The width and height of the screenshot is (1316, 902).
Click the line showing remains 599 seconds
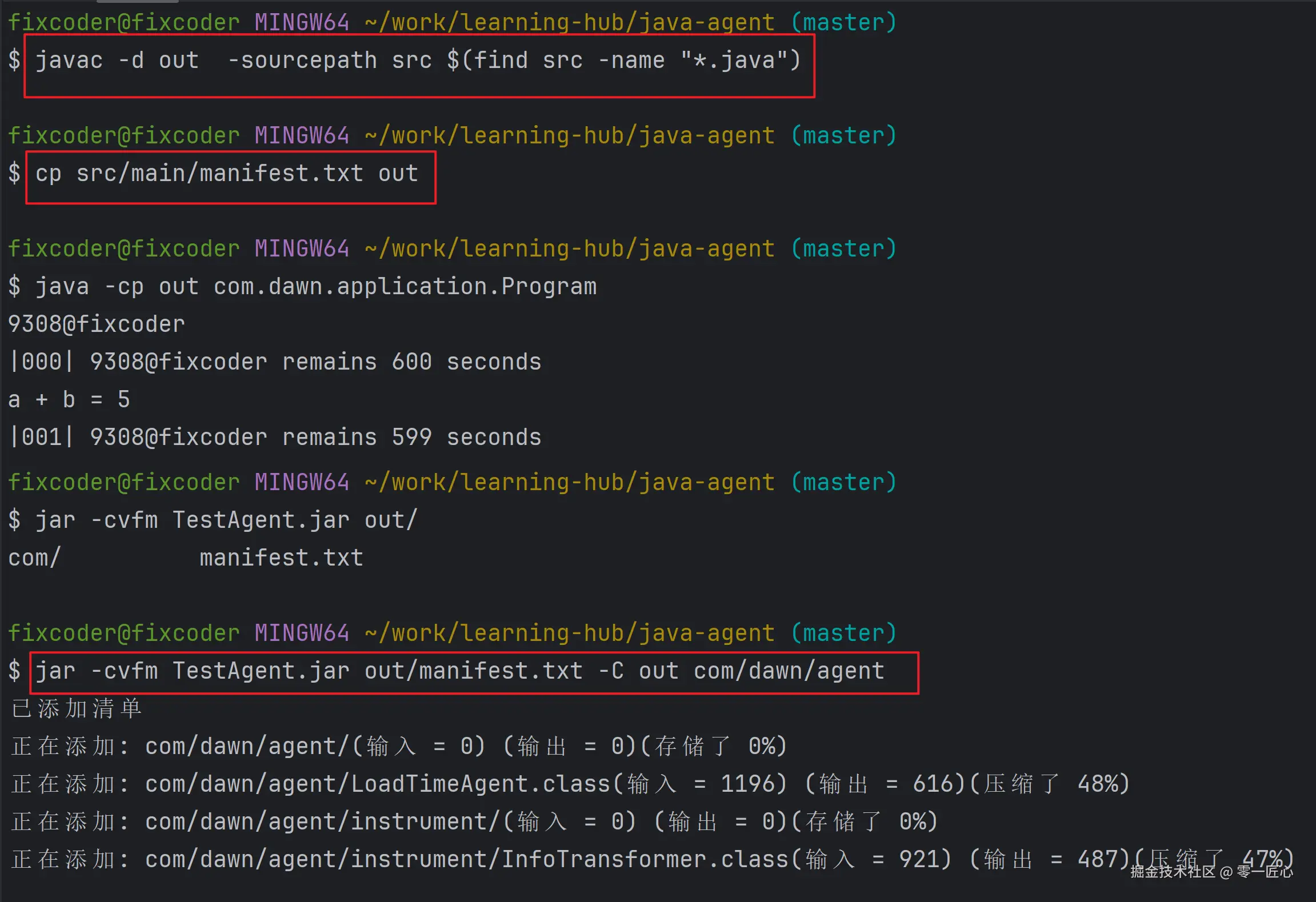tap(274, 438)
